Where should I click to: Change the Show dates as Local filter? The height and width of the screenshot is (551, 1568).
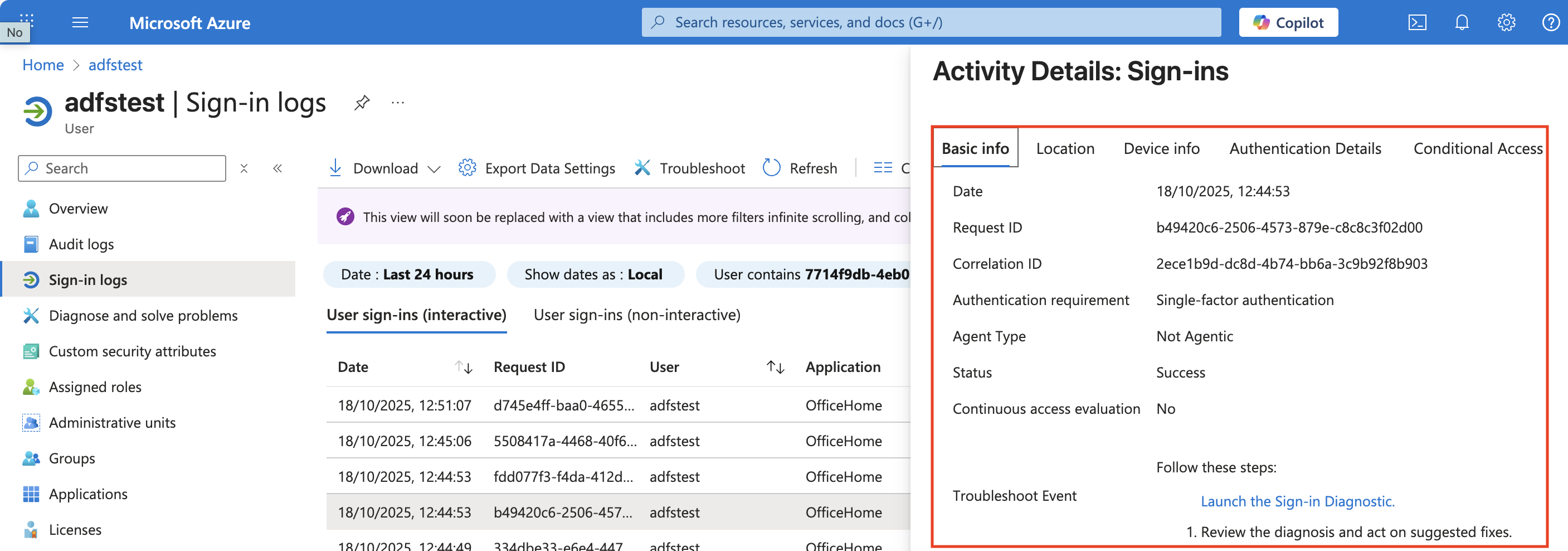(x=595, y=274)
